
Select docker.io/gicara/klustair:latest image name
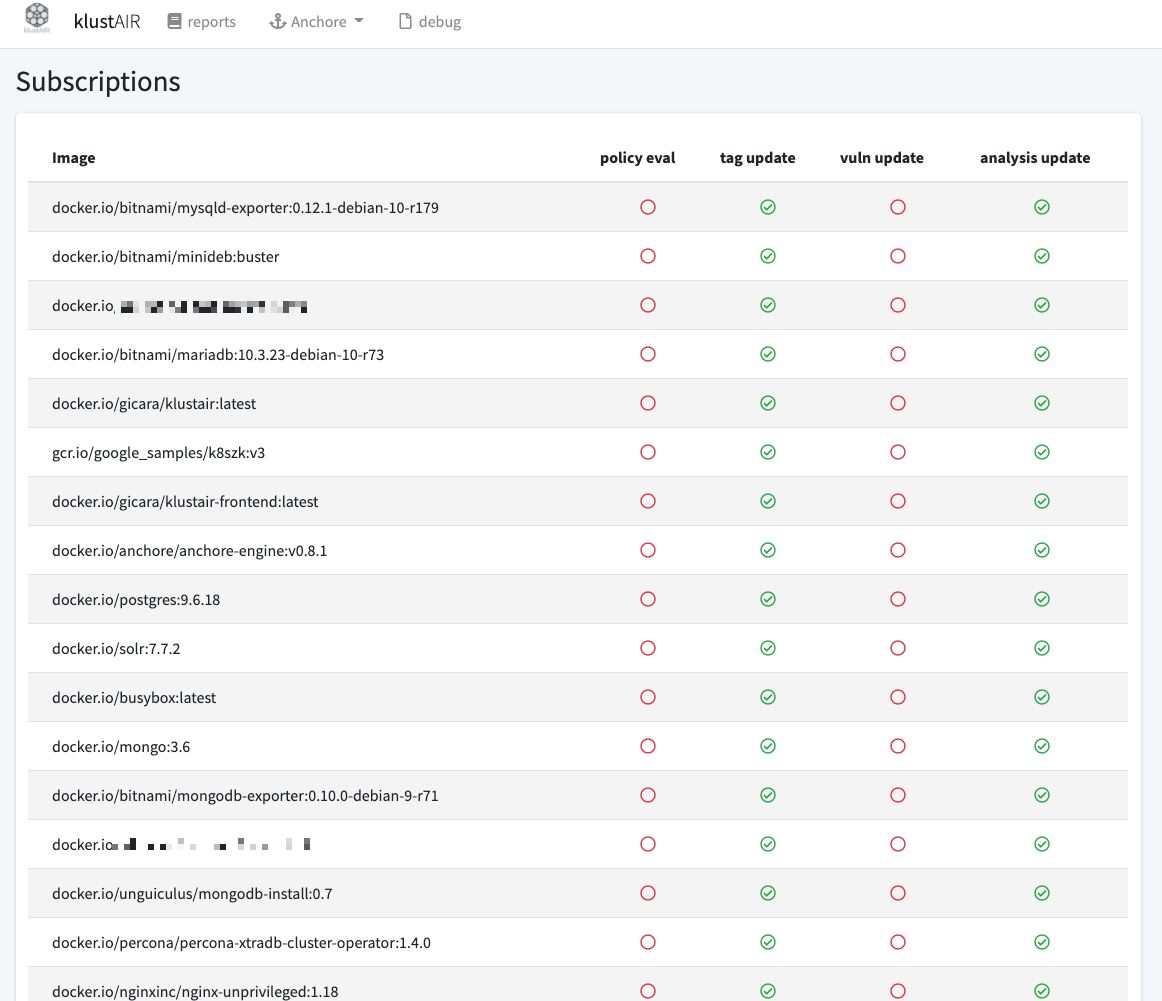pyautogui.click(x=153, y=403)
